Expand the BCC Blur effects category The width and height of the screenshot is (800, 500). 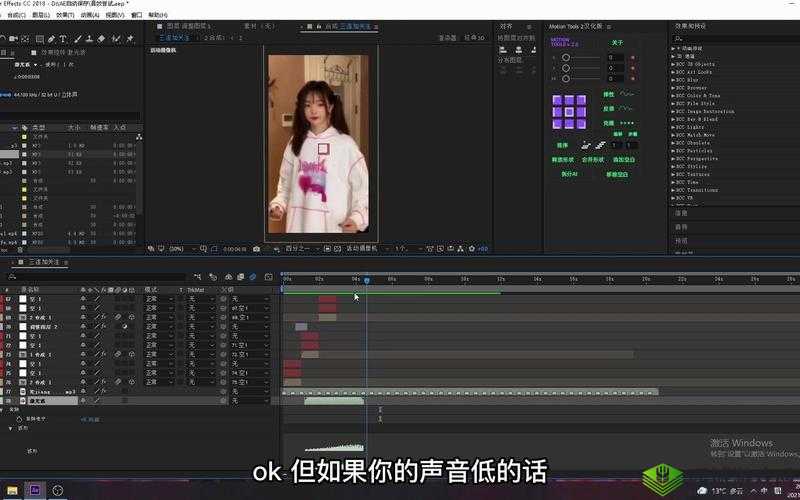click(x=674, y=80)
